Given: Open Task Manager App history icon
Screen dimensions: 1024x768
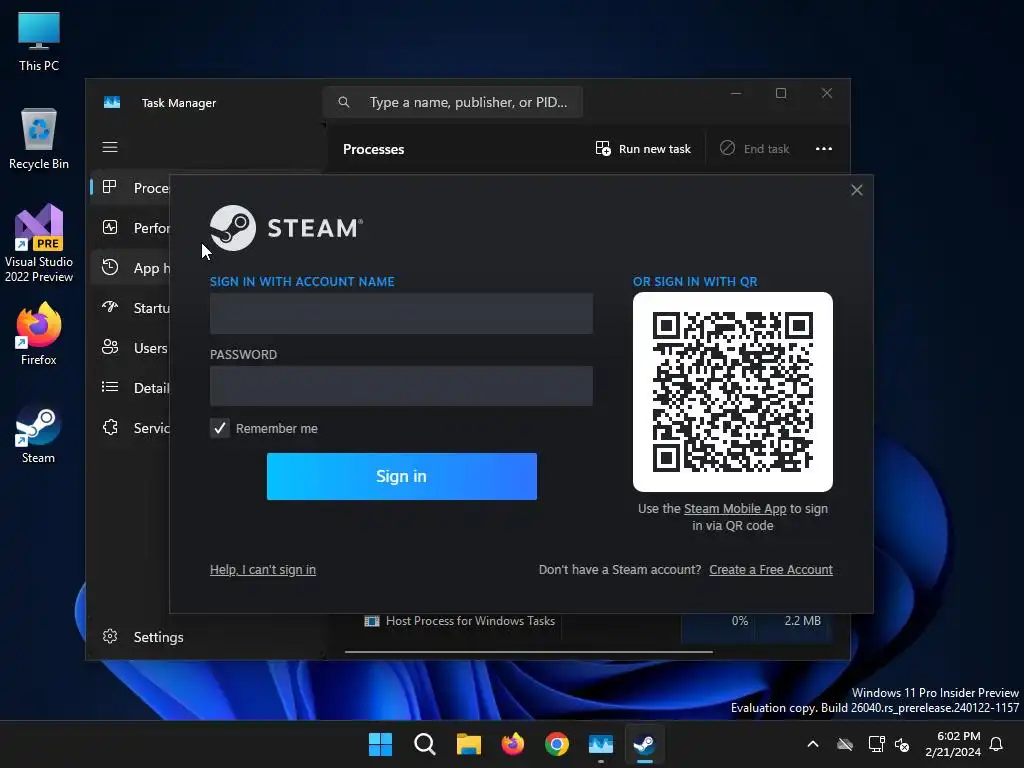Looking at the screenshot, I should coord(110,267).
